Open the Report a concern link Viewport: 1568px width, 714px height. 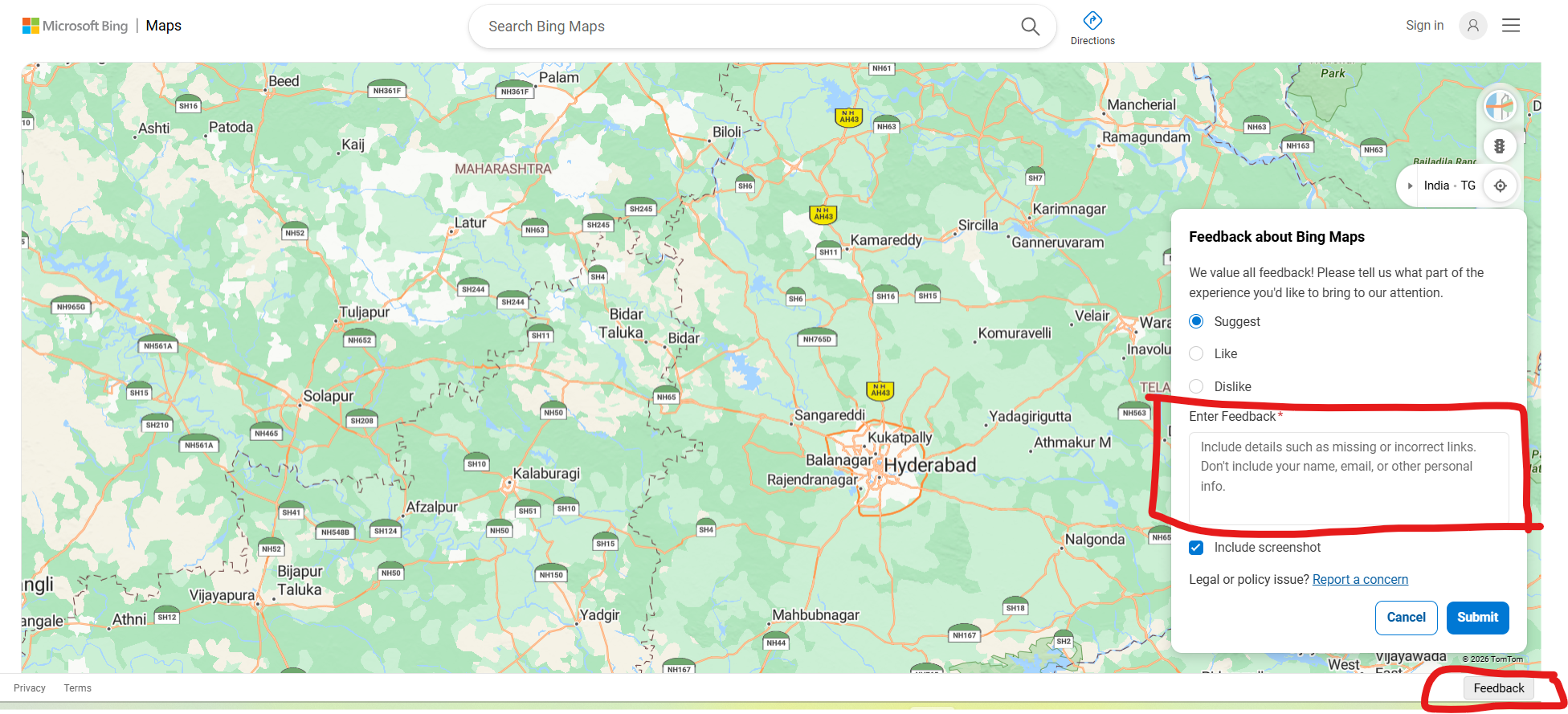pos(1360,580)
